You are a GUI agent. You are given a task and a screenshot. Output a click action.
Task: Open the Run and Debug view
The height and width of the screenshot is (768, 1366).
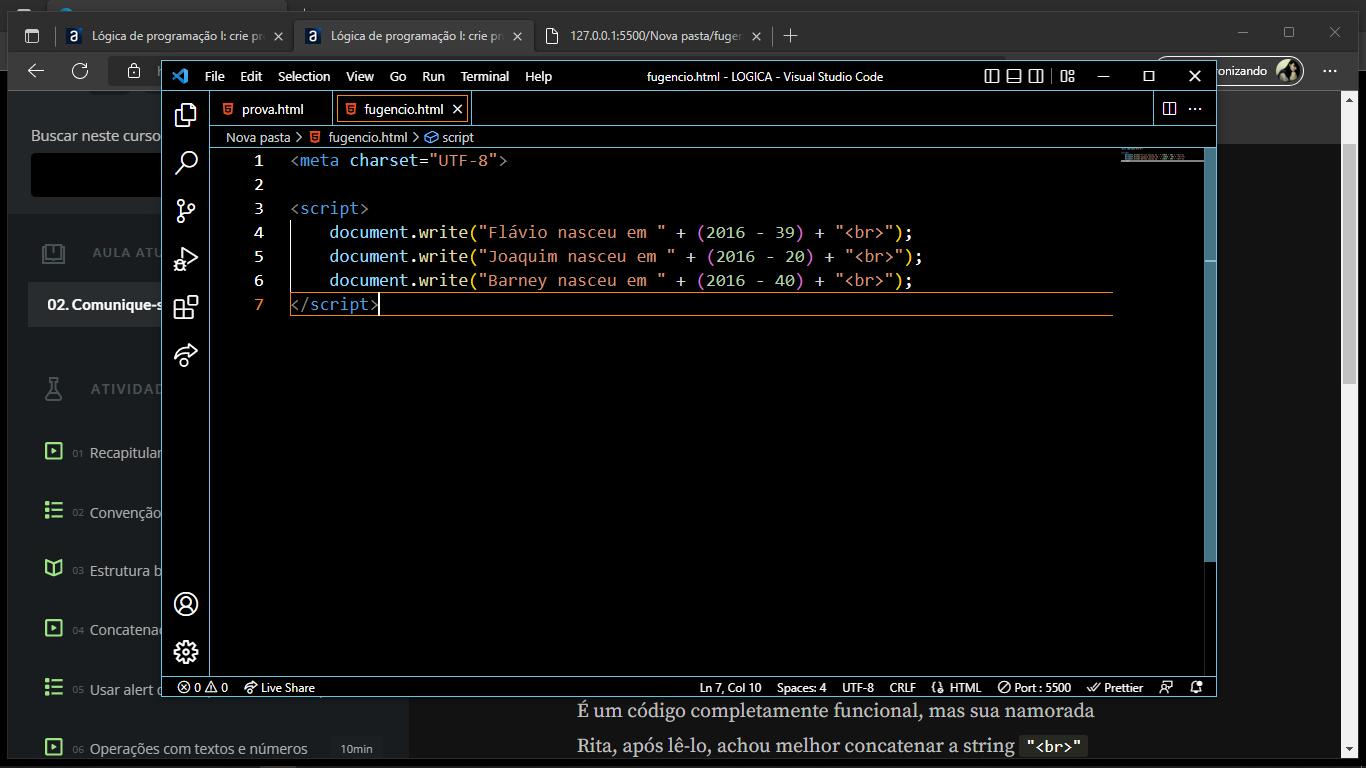[x=185, y=259]
